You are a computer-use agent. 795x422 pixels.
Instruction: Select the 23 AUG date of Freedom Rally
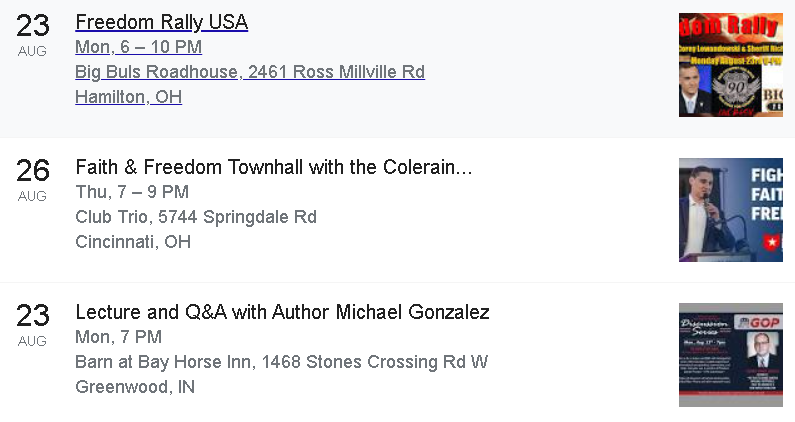(32, 34)
